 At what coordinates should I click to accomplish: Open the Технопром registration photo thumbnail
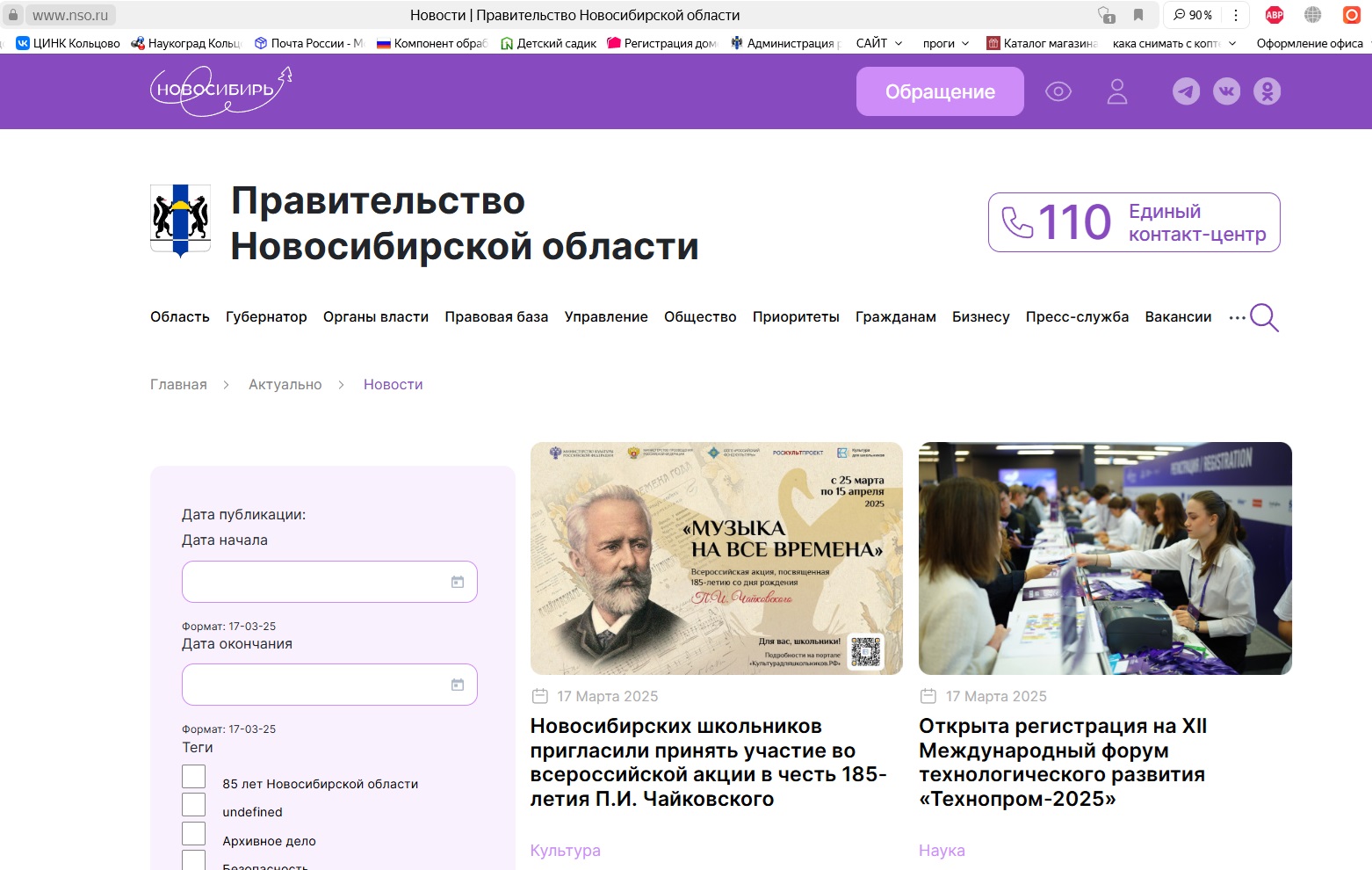tap(1105, 558)
